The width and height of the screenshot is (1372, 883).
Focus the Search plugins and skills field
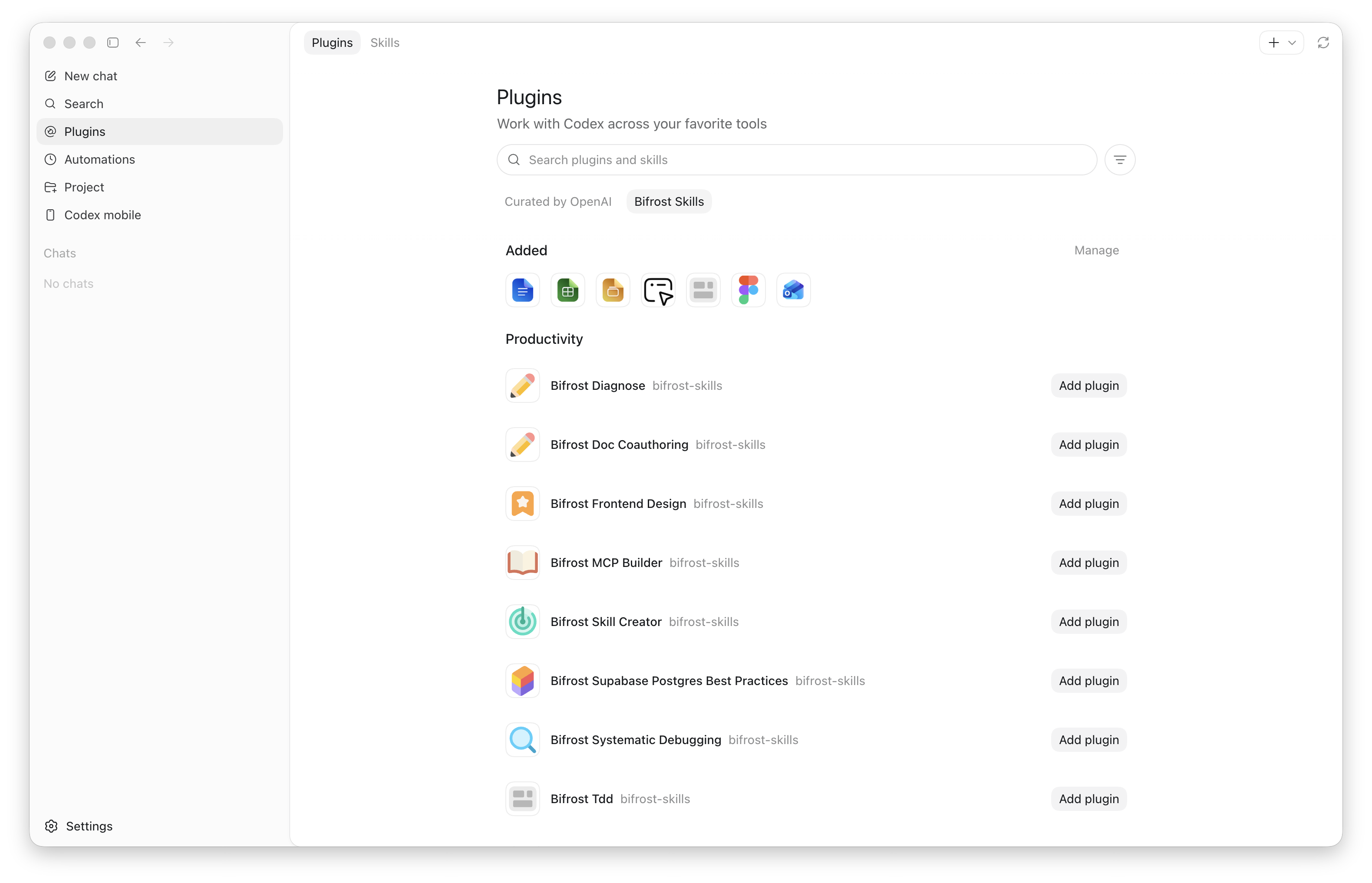796,160
